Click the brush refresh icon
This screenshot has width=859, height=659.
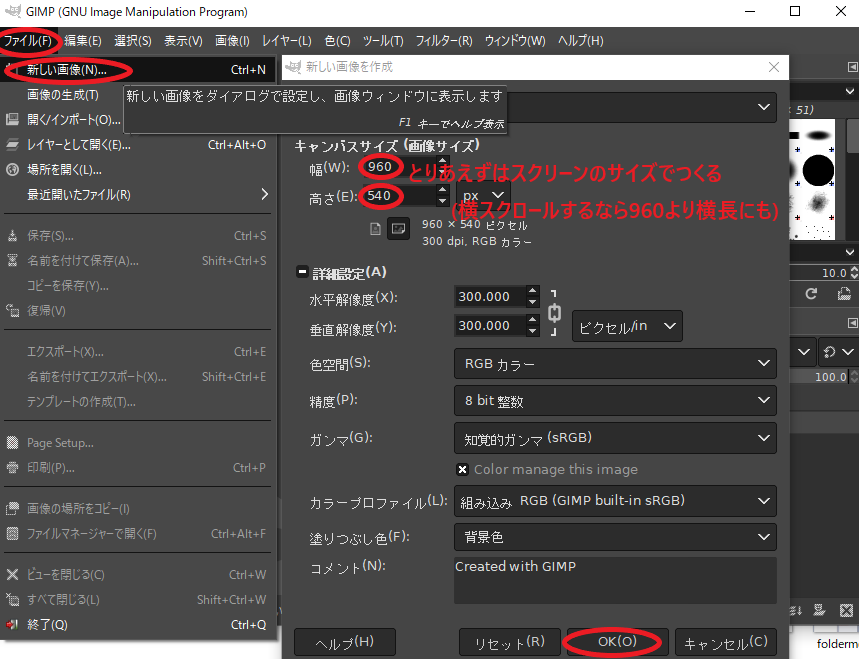[811, 294]
